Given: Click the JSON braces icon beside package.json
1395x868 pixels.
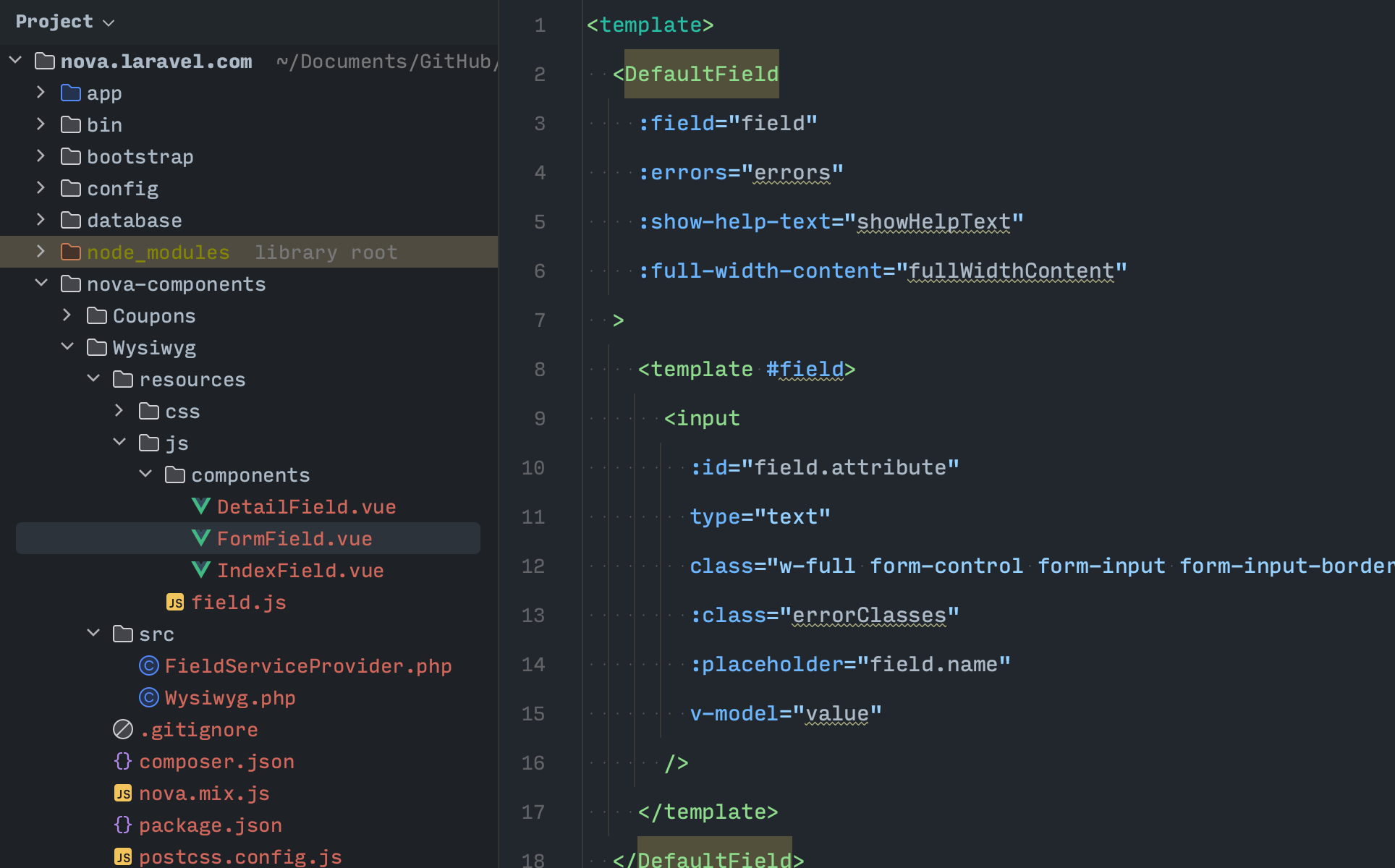Looking at the screenshot, I should point(123,825).
